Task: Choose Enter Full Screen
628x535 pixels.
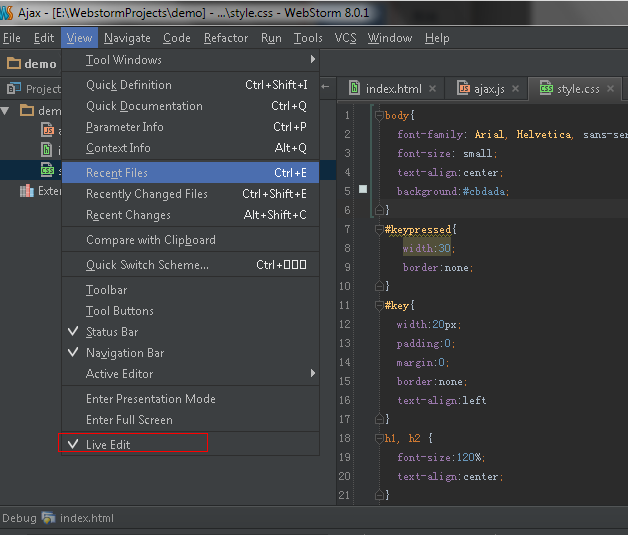Action: click(191, 420)
